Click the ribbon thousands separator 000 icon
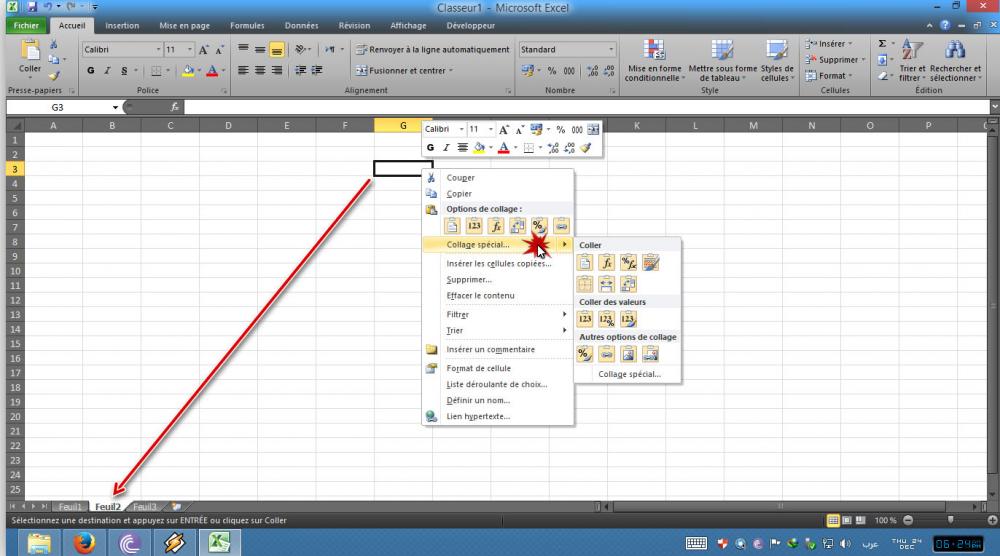 point(569,71)
